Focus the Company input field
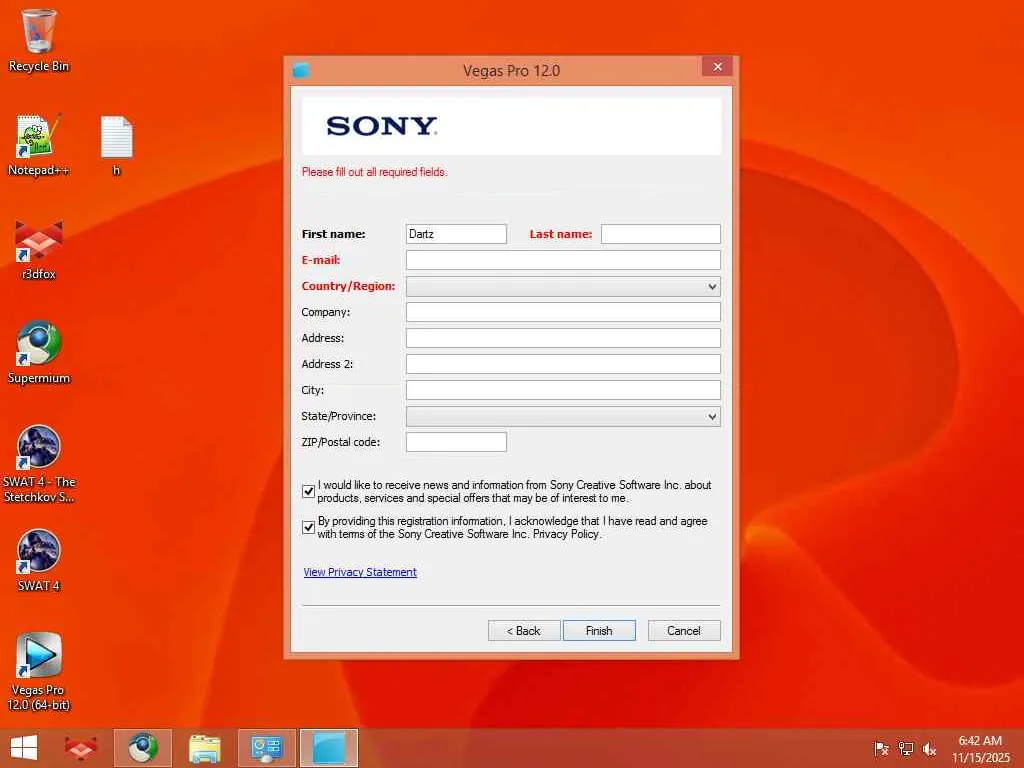The width and height of the screenshot is (1024, 768). point(563,312)
